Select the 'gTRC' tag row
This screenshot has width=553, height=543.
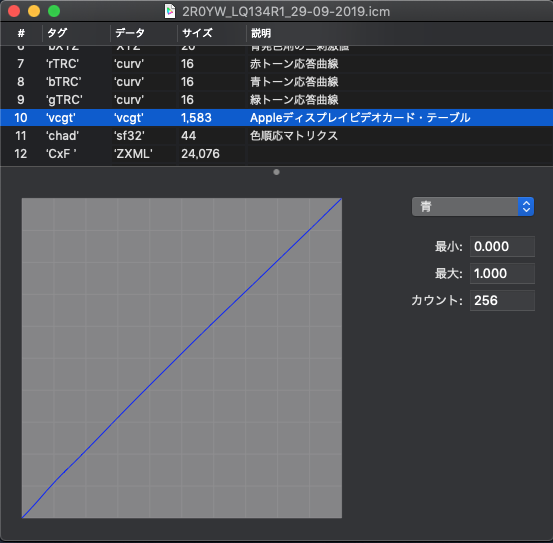coord(276,100)
